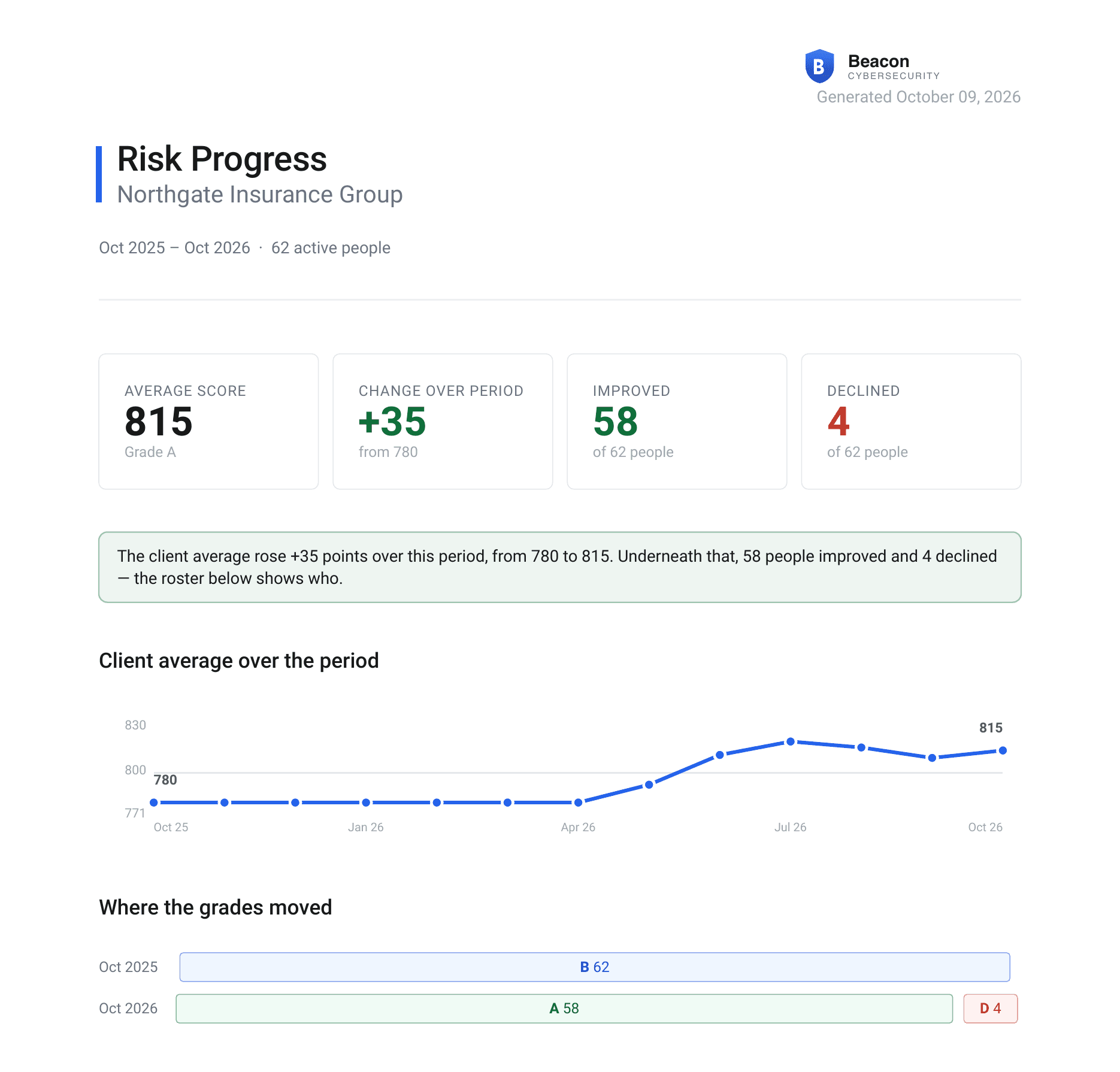Open the Improved 58 card
The width and height of the screenshot is (1120, 1072).
tap(677, 422)
